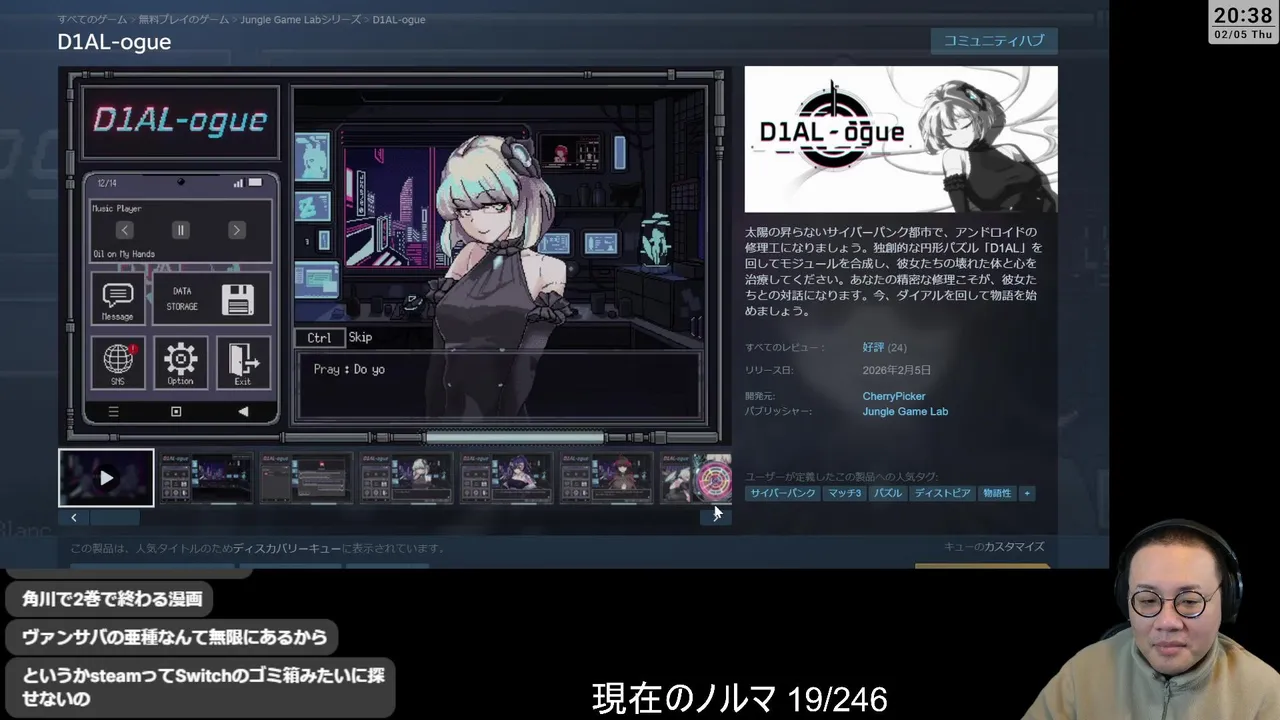This screenshot has height=720, width=1280.
Task: Open Jungle Game Labシリーズ breadcrumb
Action: tap(301, 20)
